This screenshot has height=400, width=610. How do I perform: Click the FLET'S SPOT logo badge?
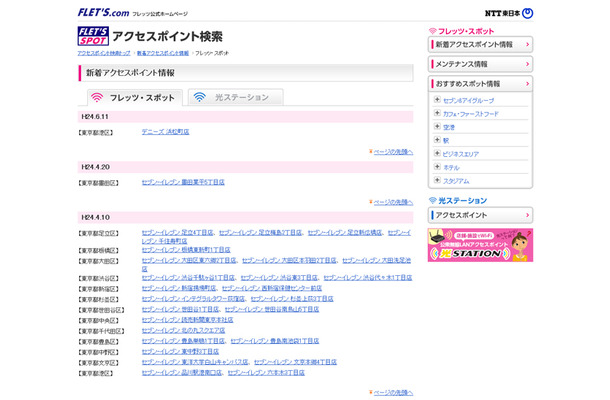[x=93, y=36]
